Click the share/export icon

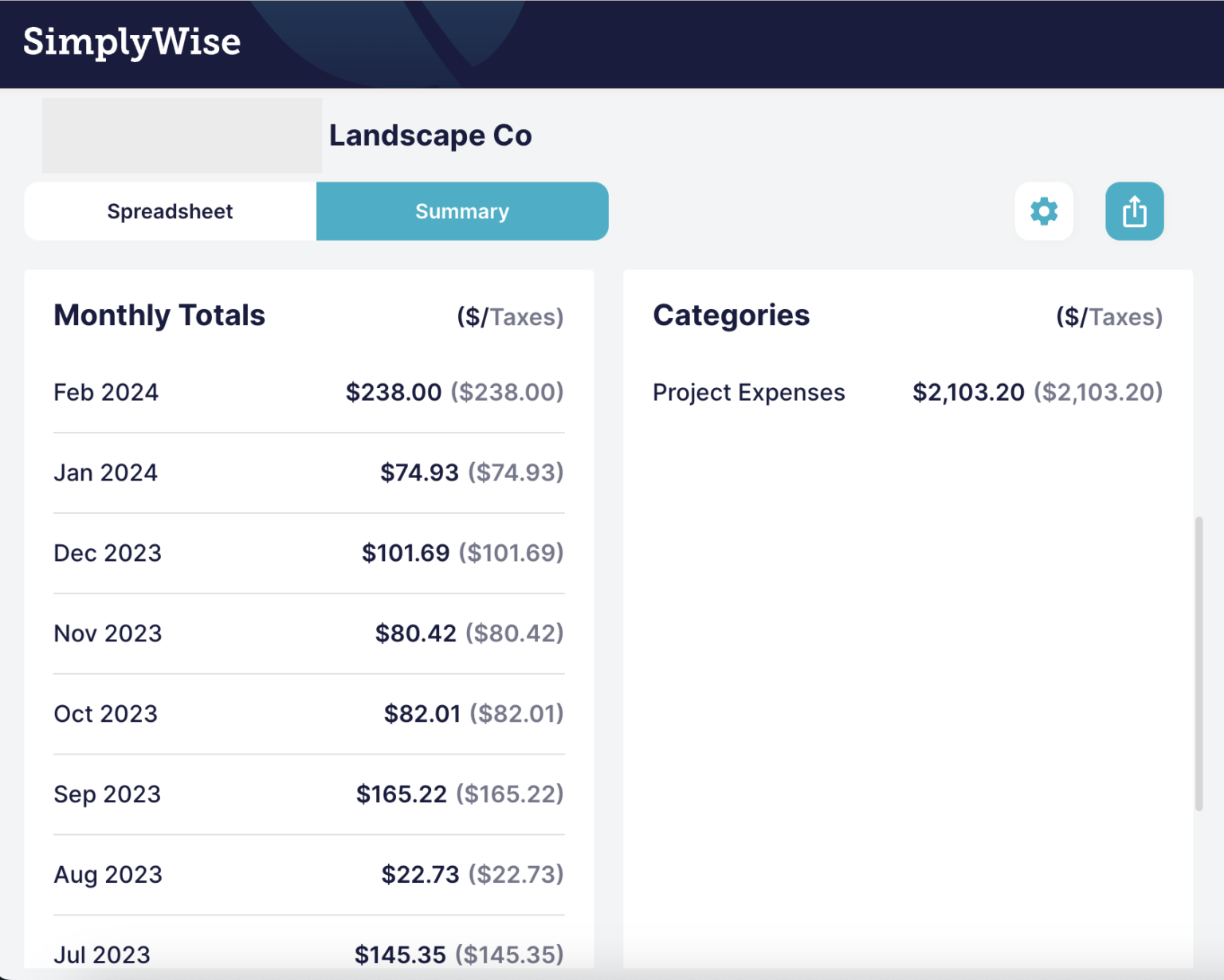(1134, 211)
